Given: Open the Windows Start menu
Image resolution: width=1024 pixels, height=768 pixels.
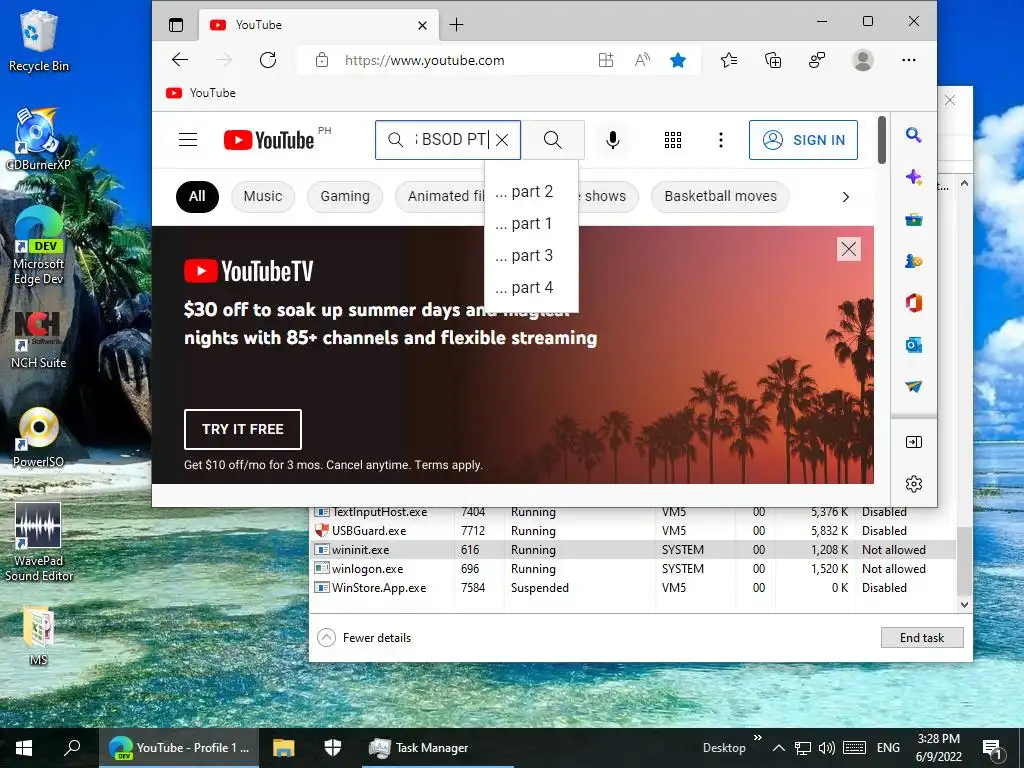Looking at the screenshot, I should [x=24, y=748].
